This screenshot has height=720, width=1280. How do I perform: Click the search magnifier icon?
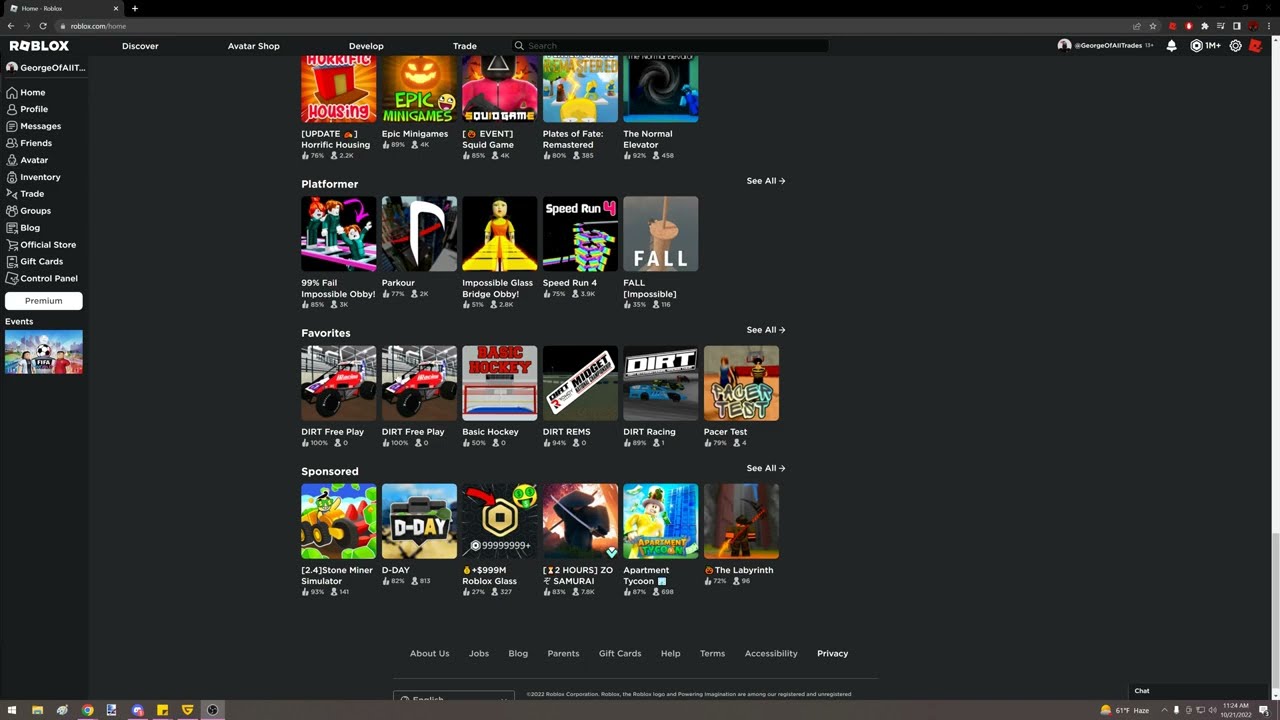[x=519, y=46]
